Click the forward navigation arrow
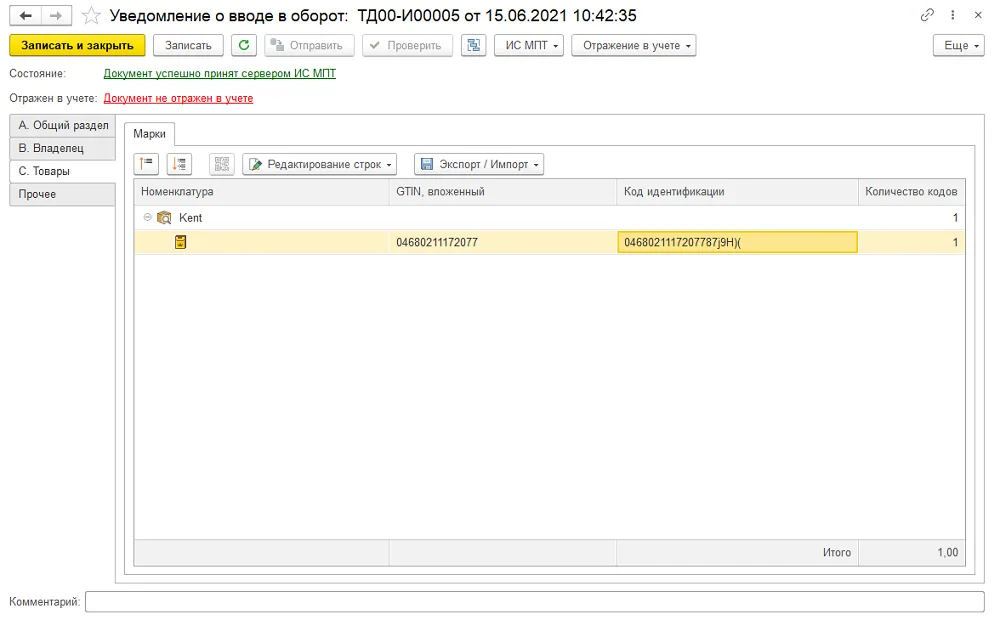Viewport: 1000px width, 620px height. pos(56,15)
